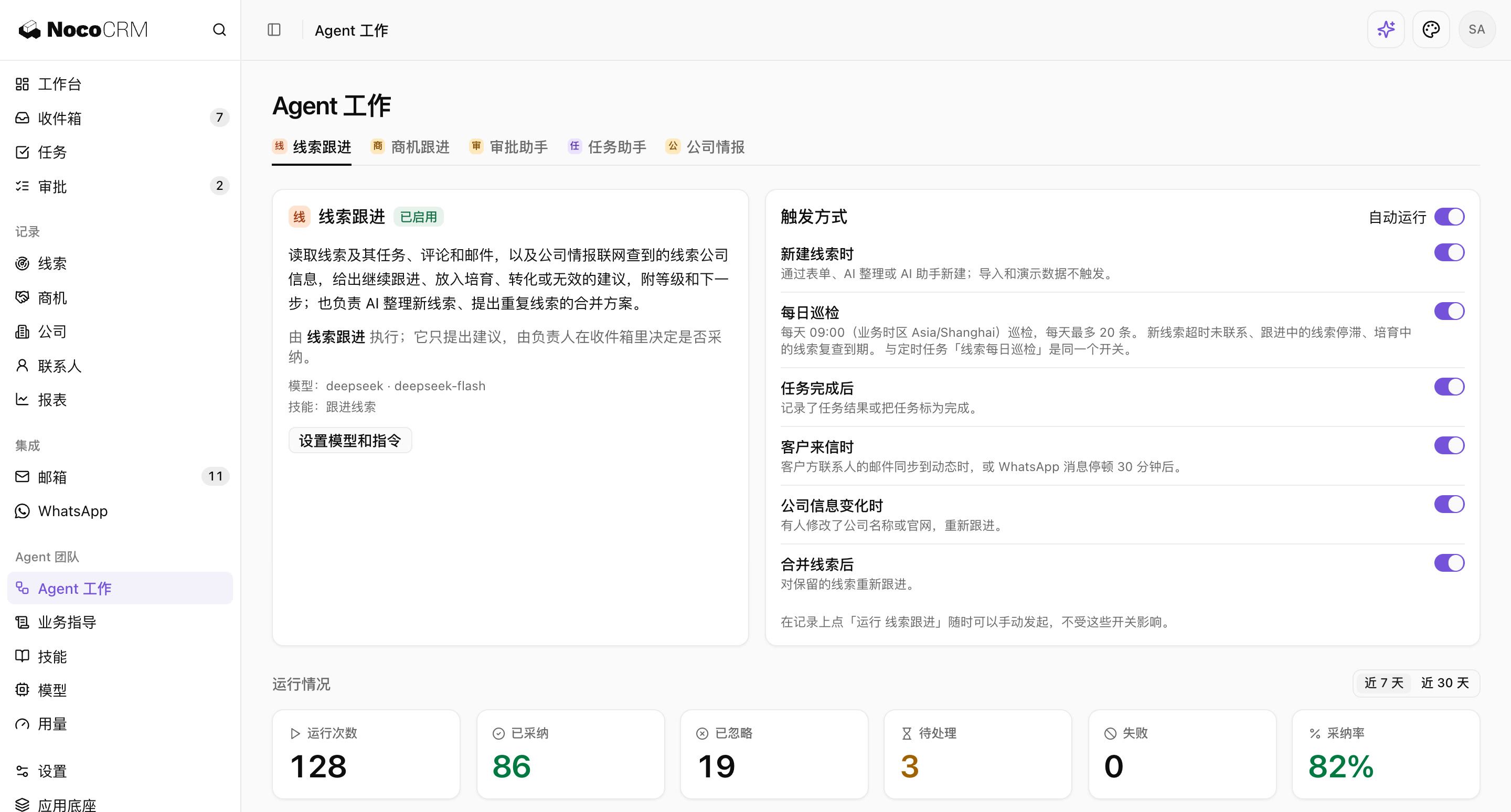
Task: Open 邮箱 integration in the sidebar
Action: pyautogui.click(x=120, y=477)
